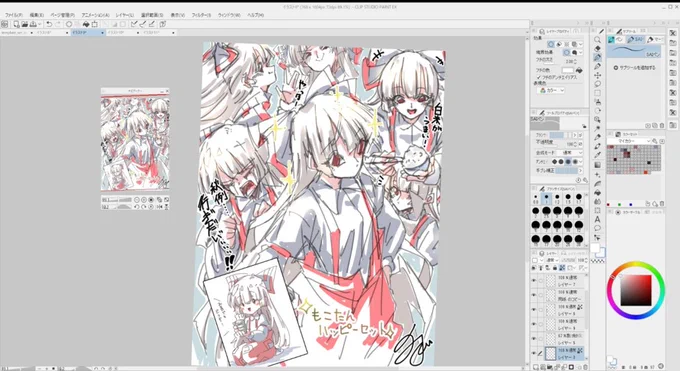Click the New document toolbar icon
The width and height of the screenshot is (680, 371).
16,24
